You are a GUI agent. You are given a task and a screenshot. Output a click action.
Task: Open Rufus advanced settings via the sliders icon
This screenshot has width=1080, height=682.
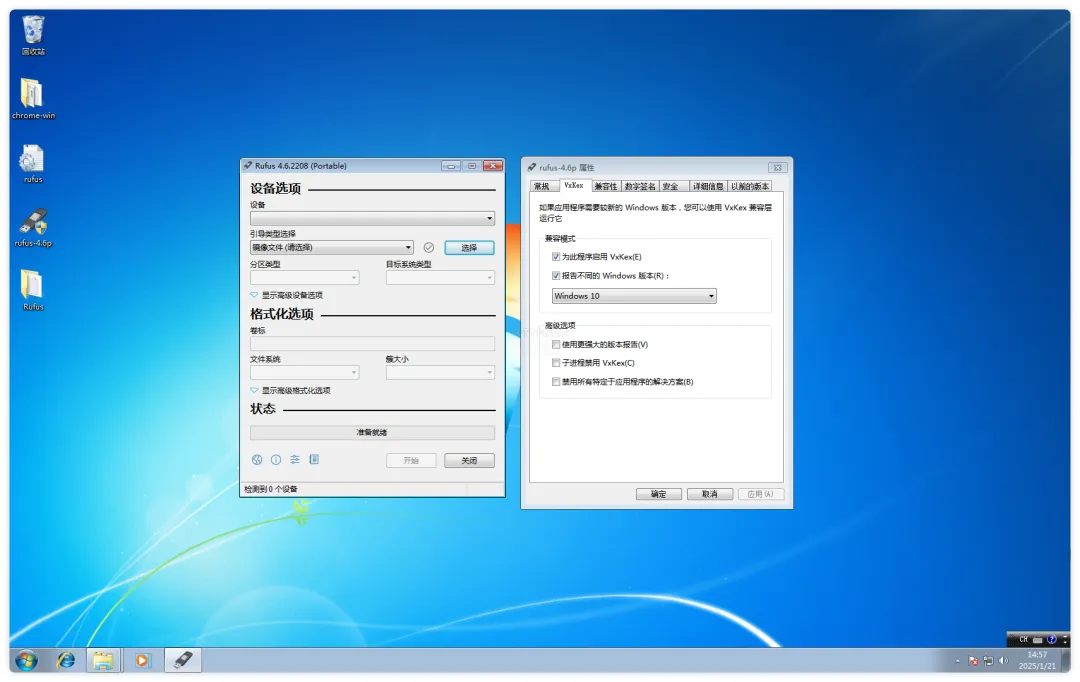(x=295, y=458)
